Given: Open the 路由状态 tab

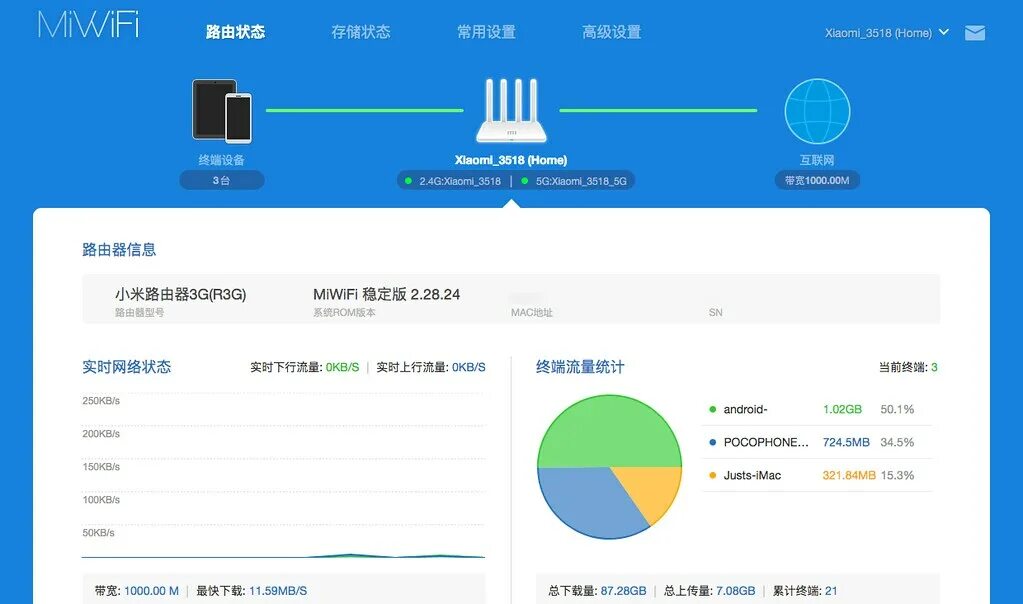Looking at the screenshot, I should tap(235, 32).
